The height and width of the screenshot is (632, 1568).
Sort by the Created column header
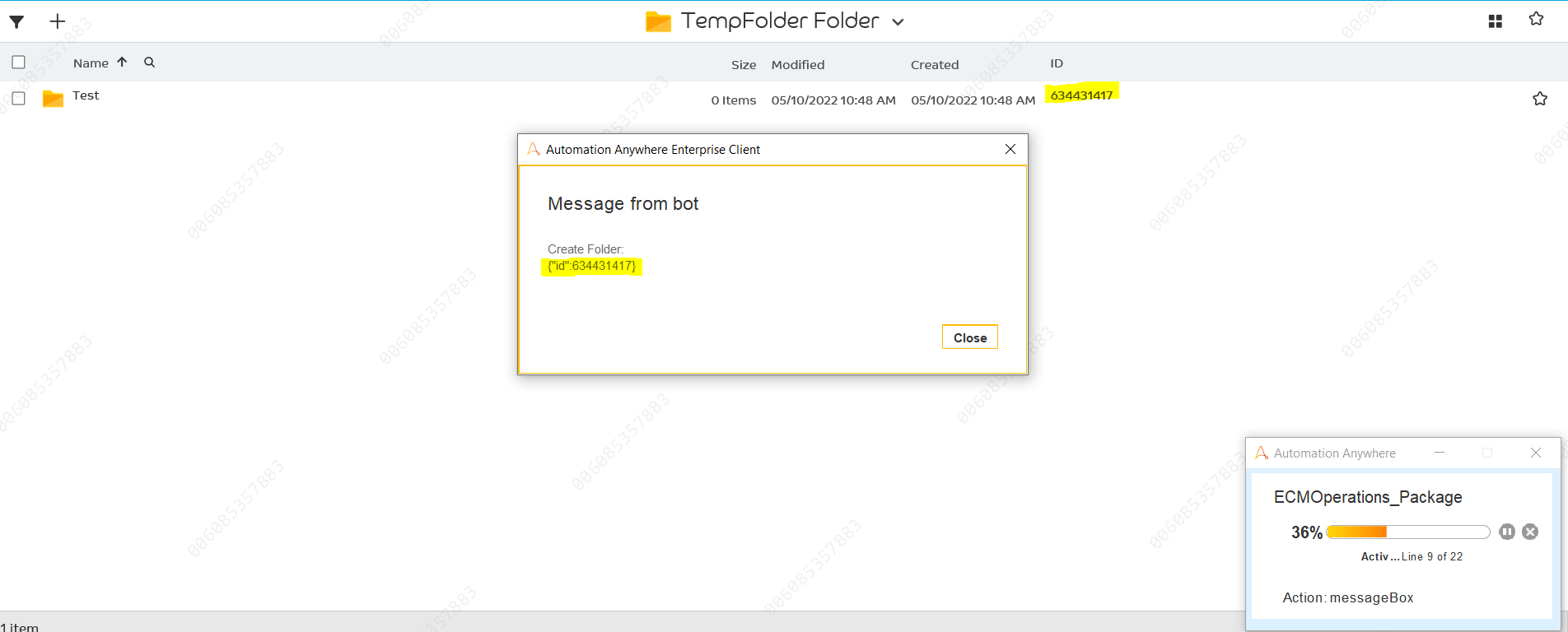[x=935, y=65]
